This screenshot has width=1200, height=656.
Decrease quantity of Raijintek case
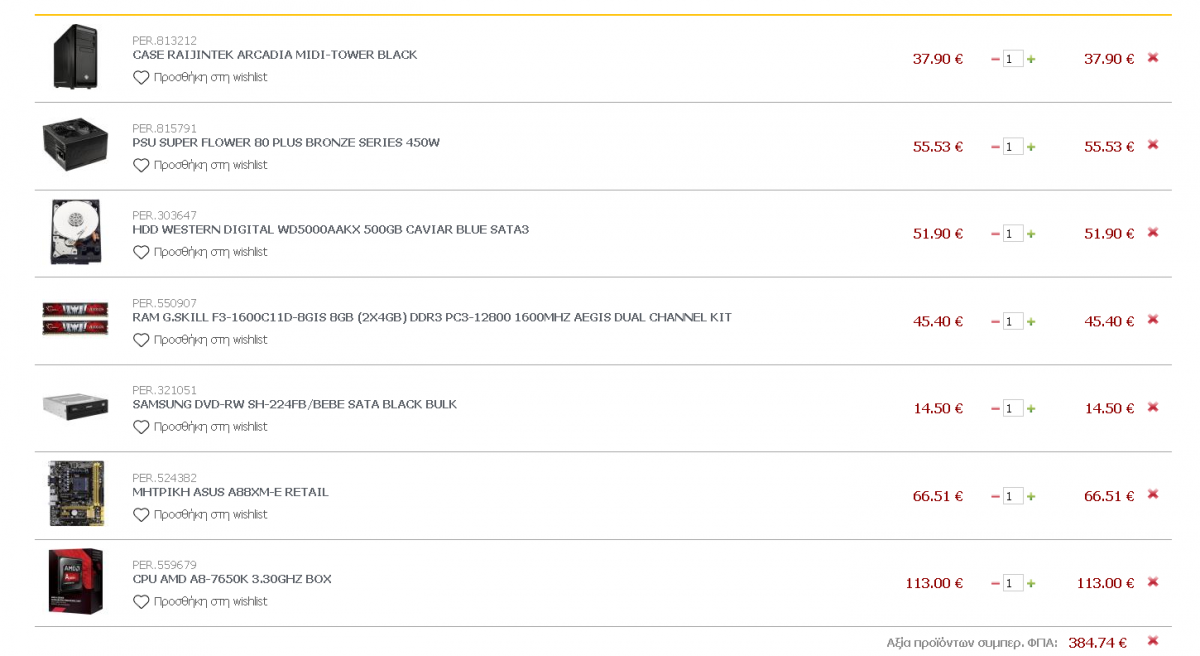pyautogui.click(x=995, y=60)
